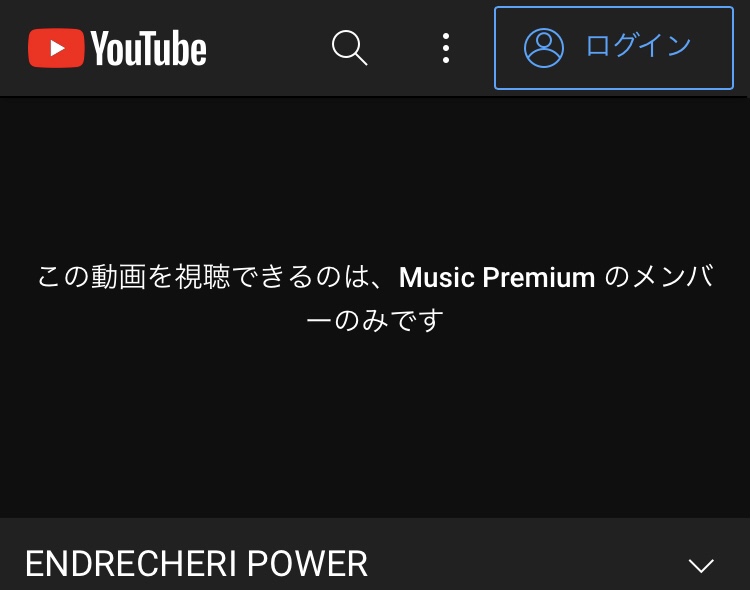The height and width of the screenshot is (590, 750).
Task: Tap the search icon beside YouTube logo
Action: (350, 48)
